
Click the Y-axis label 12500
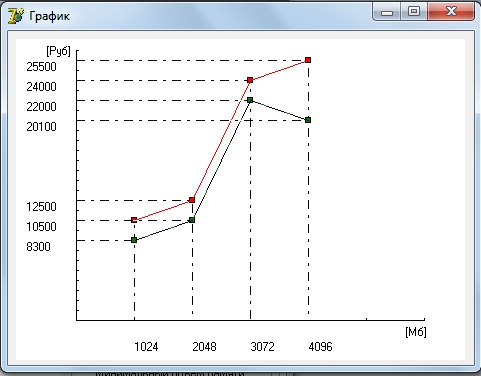(x=41, y=207)
